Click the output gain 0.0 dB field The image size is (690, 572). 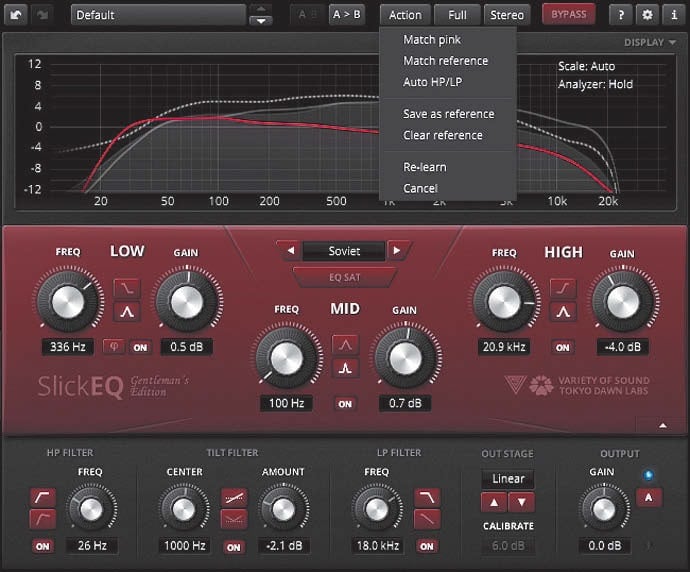[x=605, y=546]
